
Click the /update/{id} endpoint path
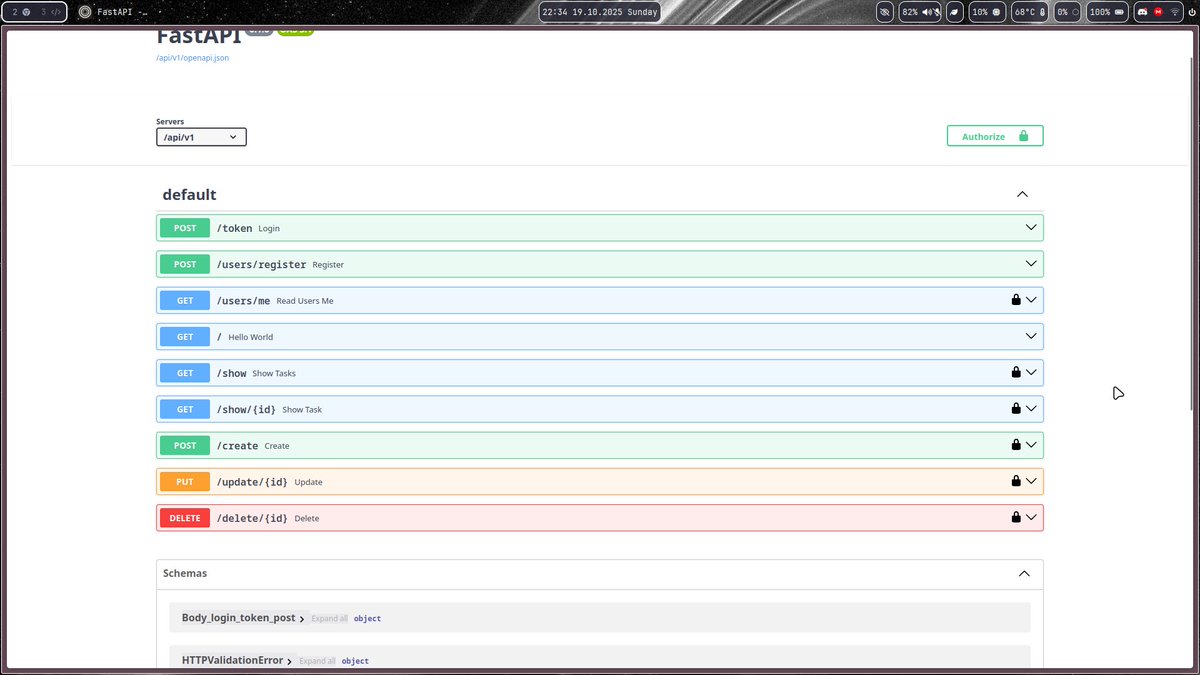(x=252, y=482)
